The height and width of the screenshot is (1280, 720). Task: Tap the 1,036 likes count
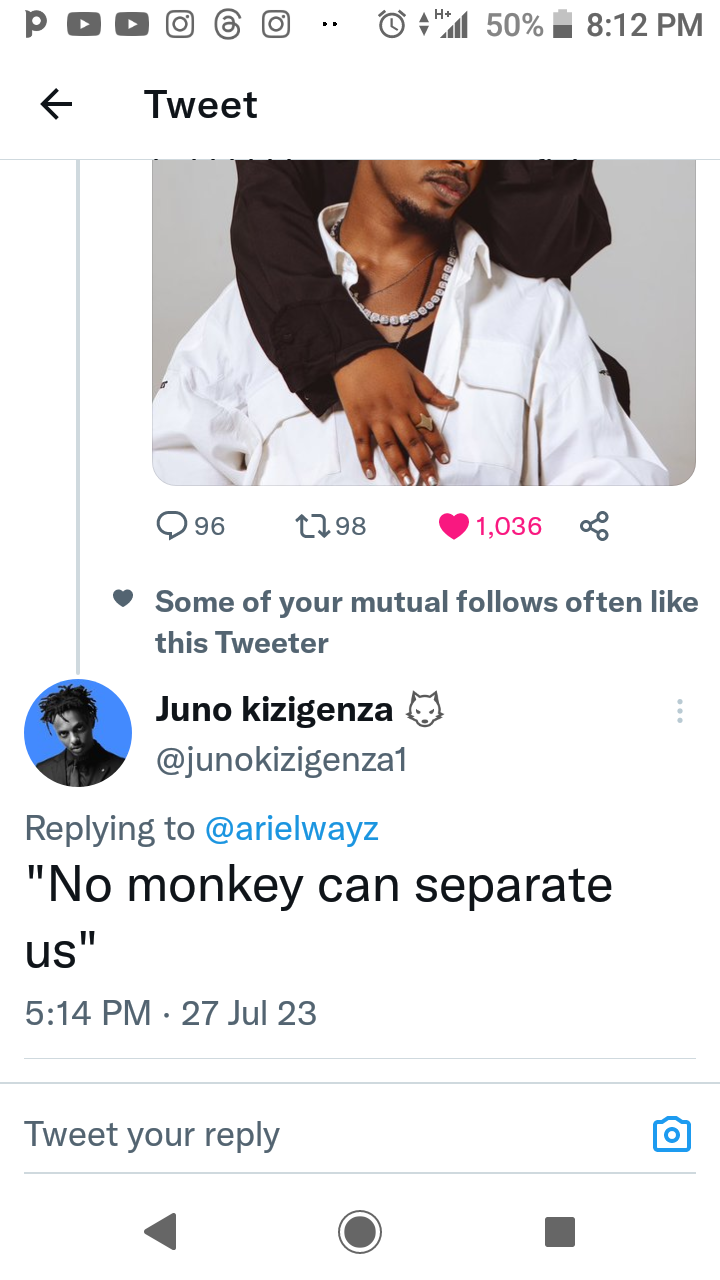(509, 526)
